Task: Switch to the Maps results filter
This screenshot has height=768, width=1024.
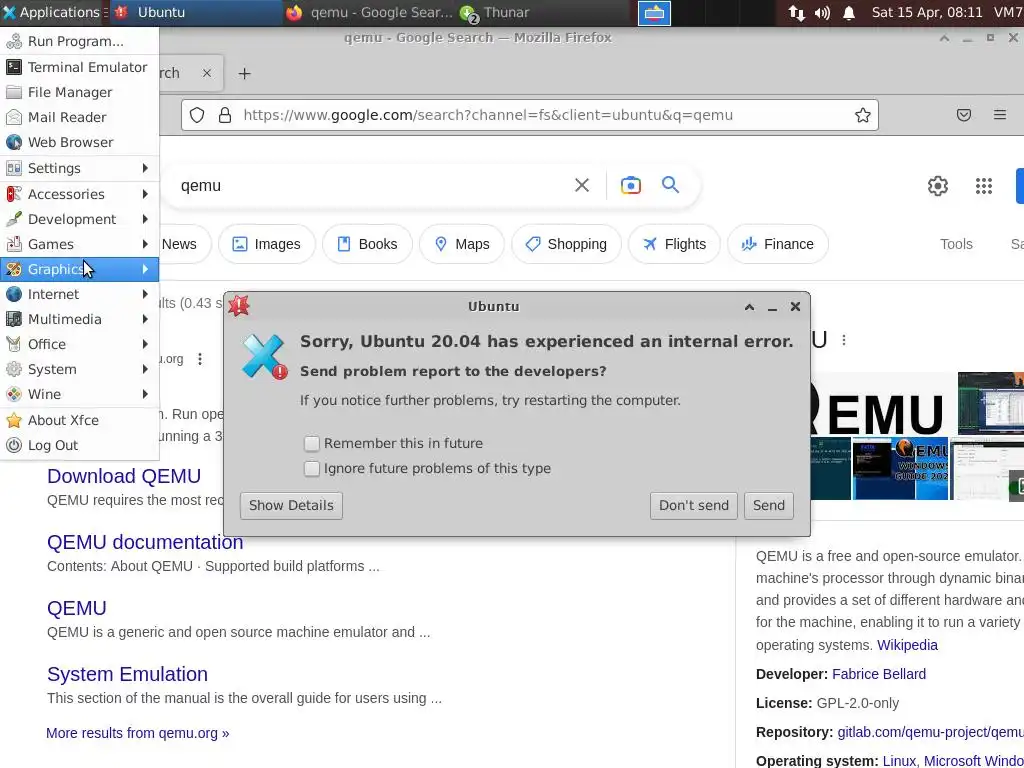Action: (x=462, y=244)
